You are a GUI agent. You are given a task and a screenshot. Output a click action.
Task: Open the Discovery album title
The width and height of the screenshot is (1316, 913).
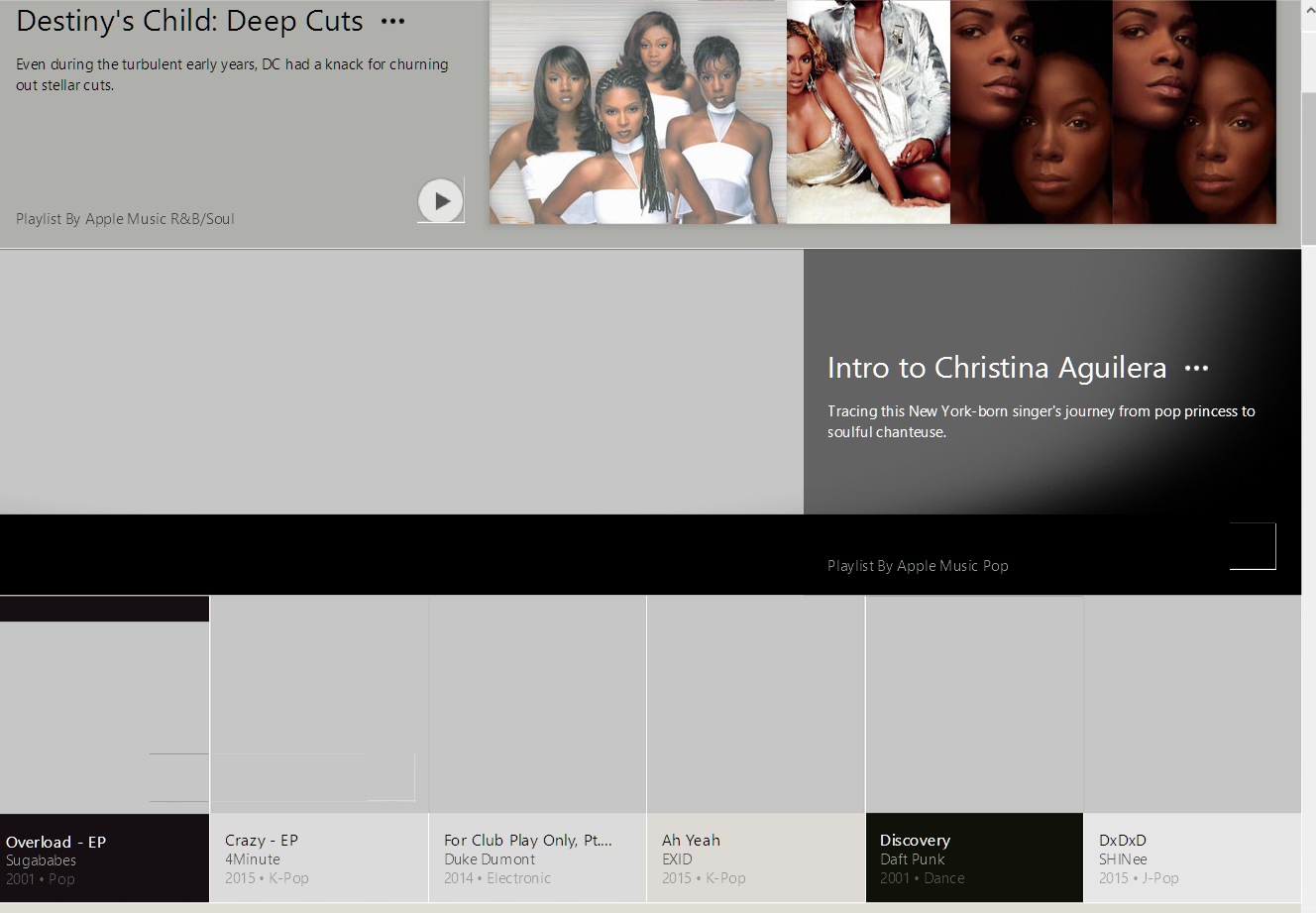point(915,840)
